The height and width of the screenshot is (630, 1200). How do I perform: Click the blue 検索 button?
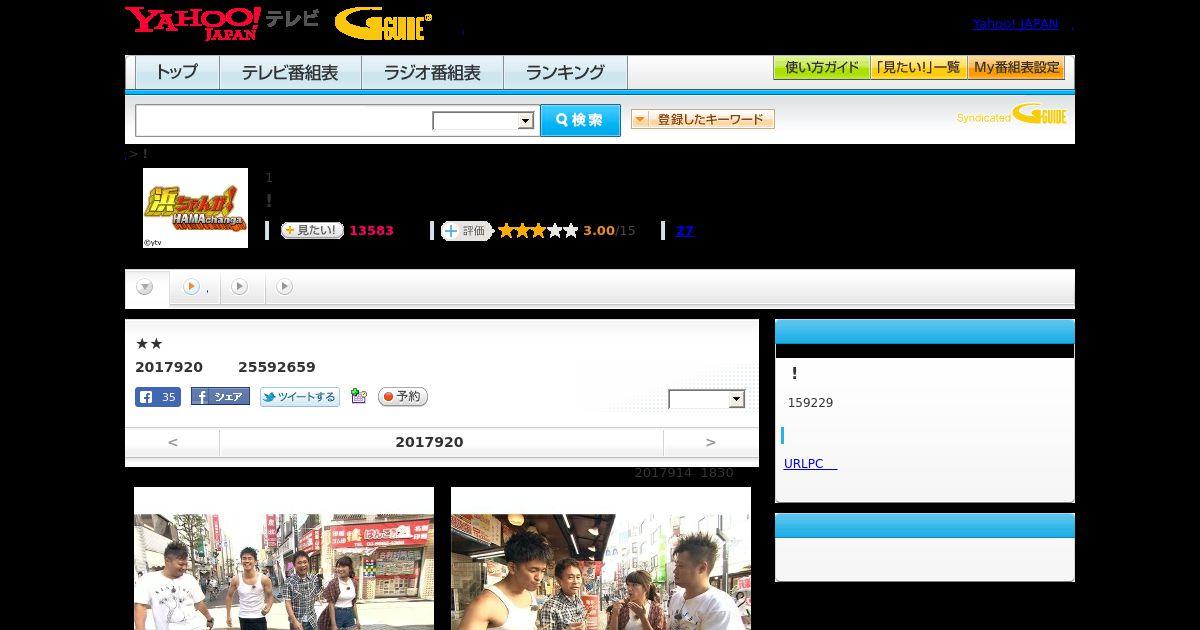pos(580,120)
